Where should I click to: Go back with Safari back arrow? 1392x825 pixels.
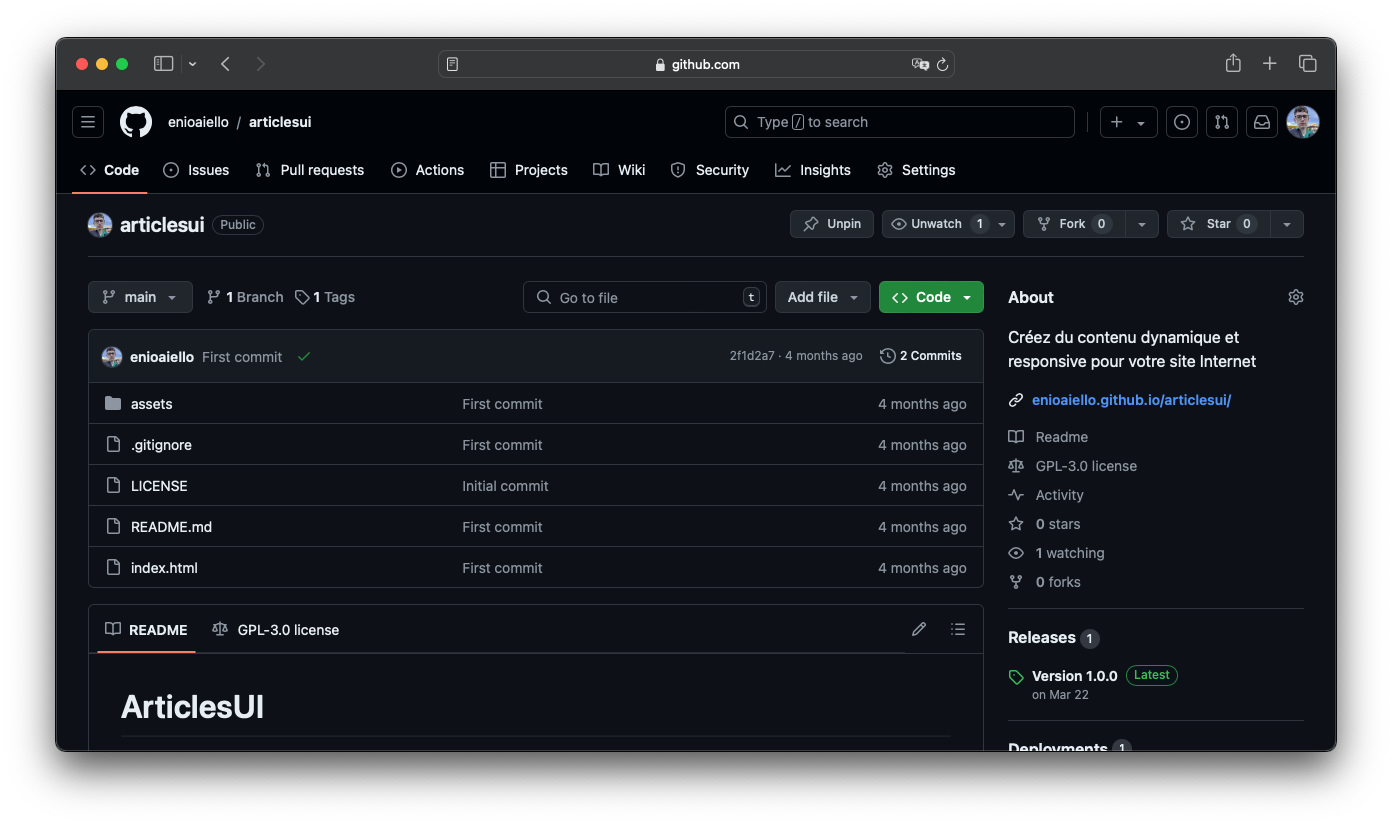[225, 64]
